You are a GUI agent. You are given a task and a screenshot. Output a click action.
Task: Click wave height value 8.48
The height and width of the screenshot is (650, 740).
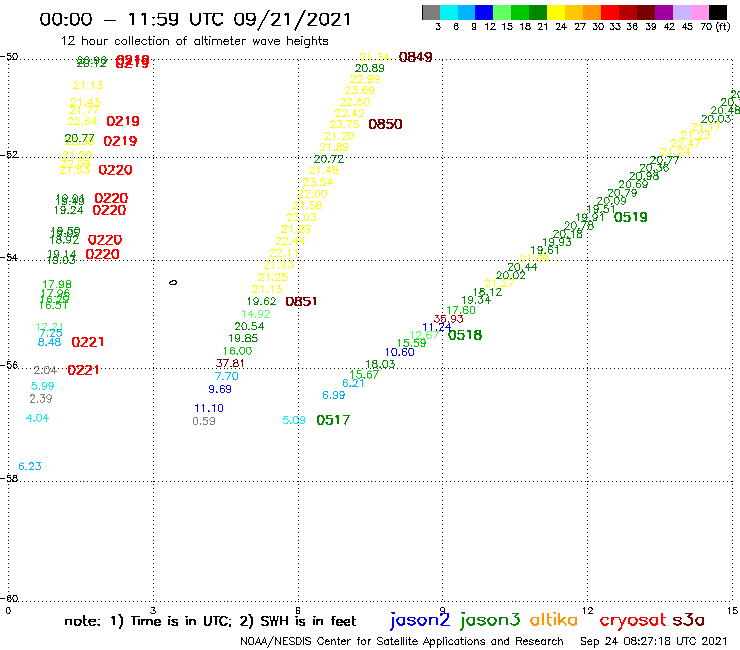50,342
